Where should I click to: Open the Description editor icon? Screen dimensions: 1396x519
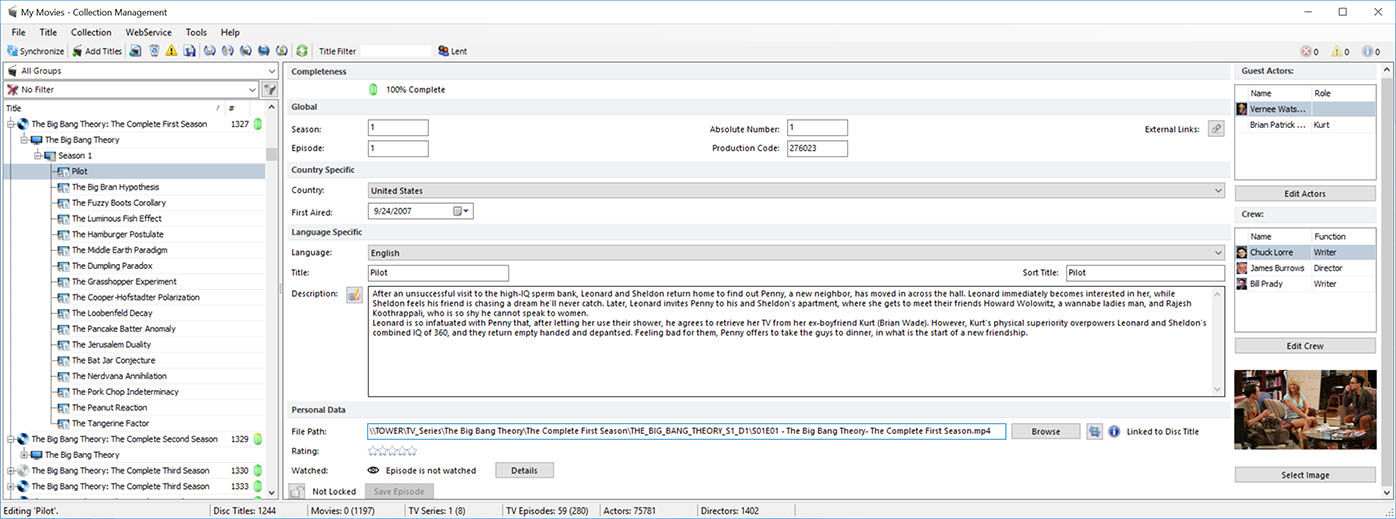(354, 294)
